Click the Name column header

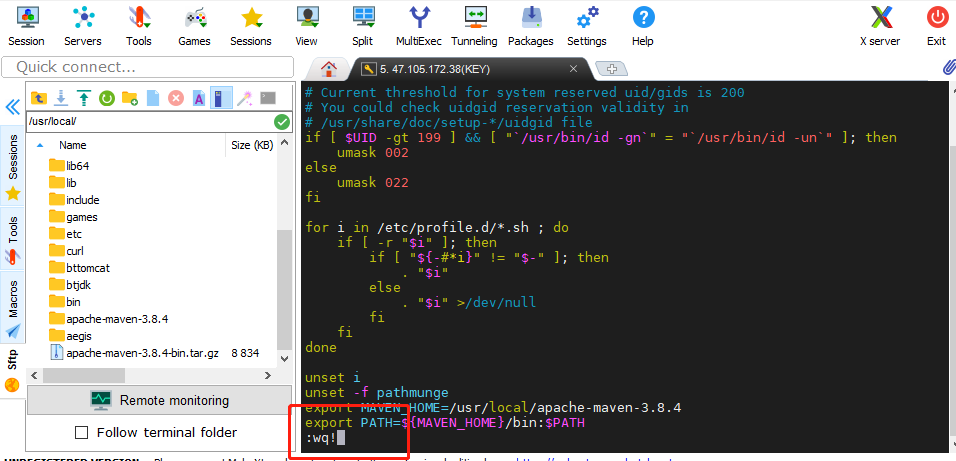tap(73, 145)
